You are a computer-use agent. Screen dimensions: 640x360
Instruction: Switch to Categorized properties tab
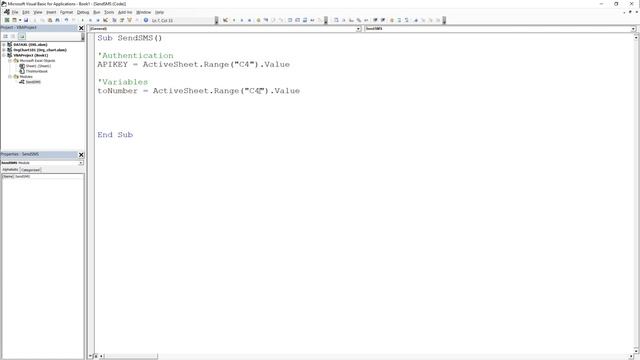31,170
